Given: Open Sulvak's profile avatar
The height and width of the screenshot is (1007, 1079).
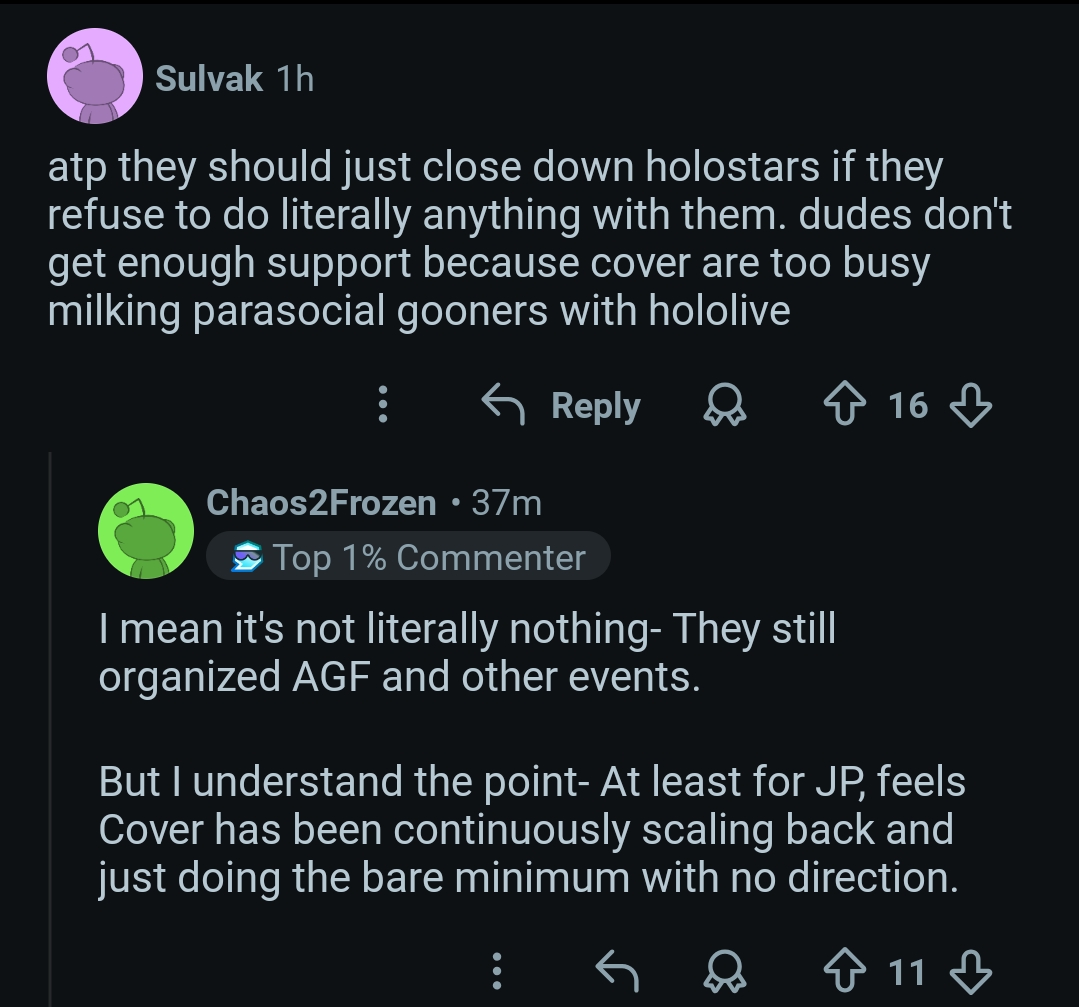Looking at the screenshot, I should point(96,77).
